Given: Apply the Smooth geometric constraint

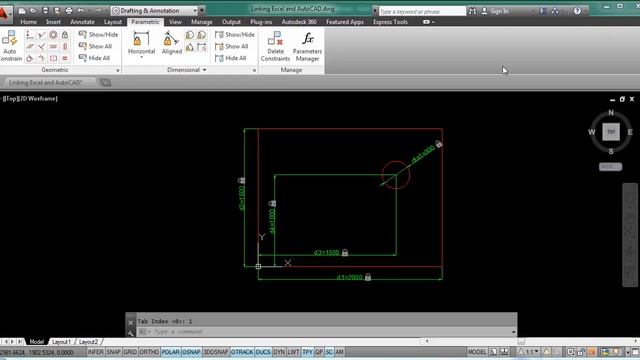Looking at the screenshot, I should [x=41, y=58].
